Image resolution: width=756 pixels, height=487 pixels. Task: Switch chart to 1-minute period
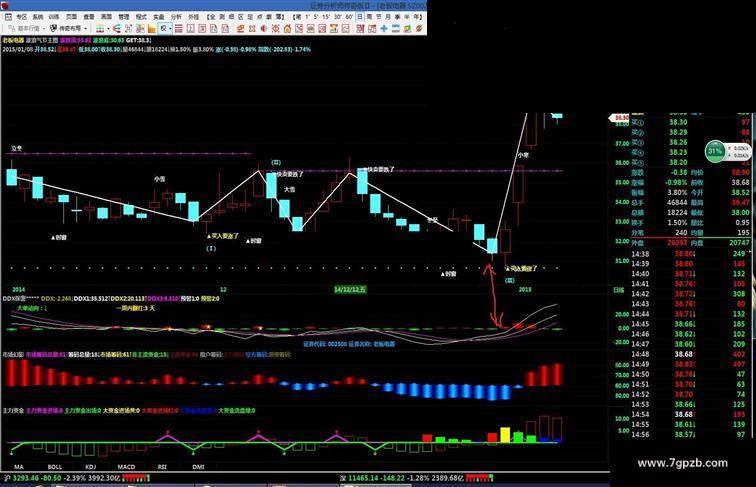coord(307,17)
